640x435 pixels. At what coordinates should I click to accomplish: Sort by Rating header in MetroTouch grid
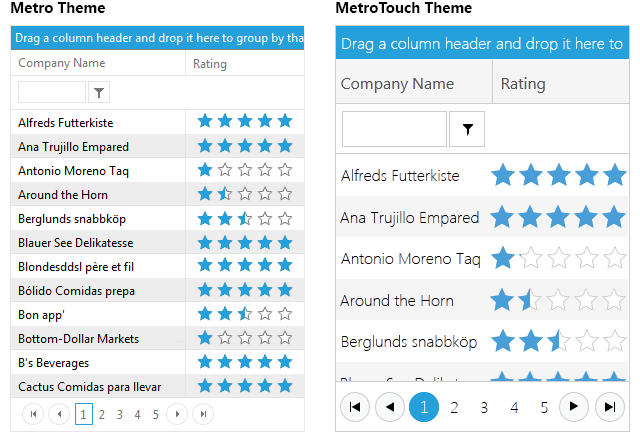(x=523, y=83)
